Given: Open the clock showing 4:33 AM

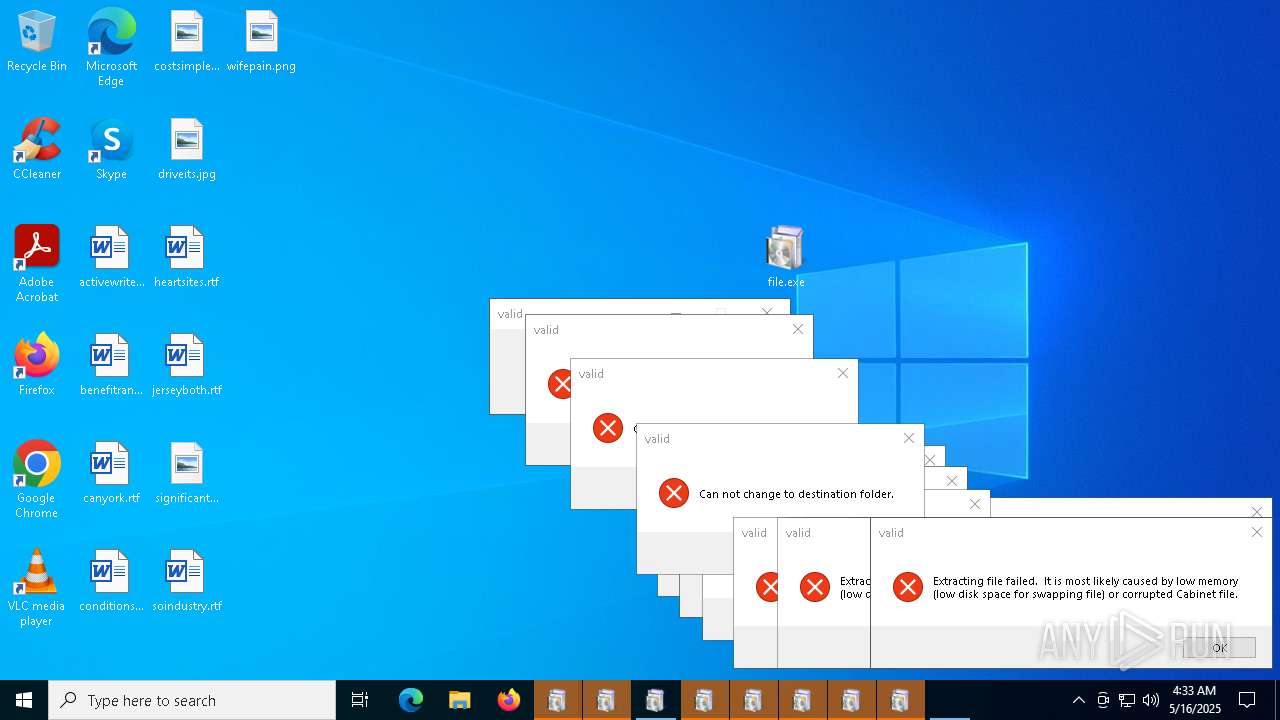Looking at the screenshot, I should click(1194, 700).
